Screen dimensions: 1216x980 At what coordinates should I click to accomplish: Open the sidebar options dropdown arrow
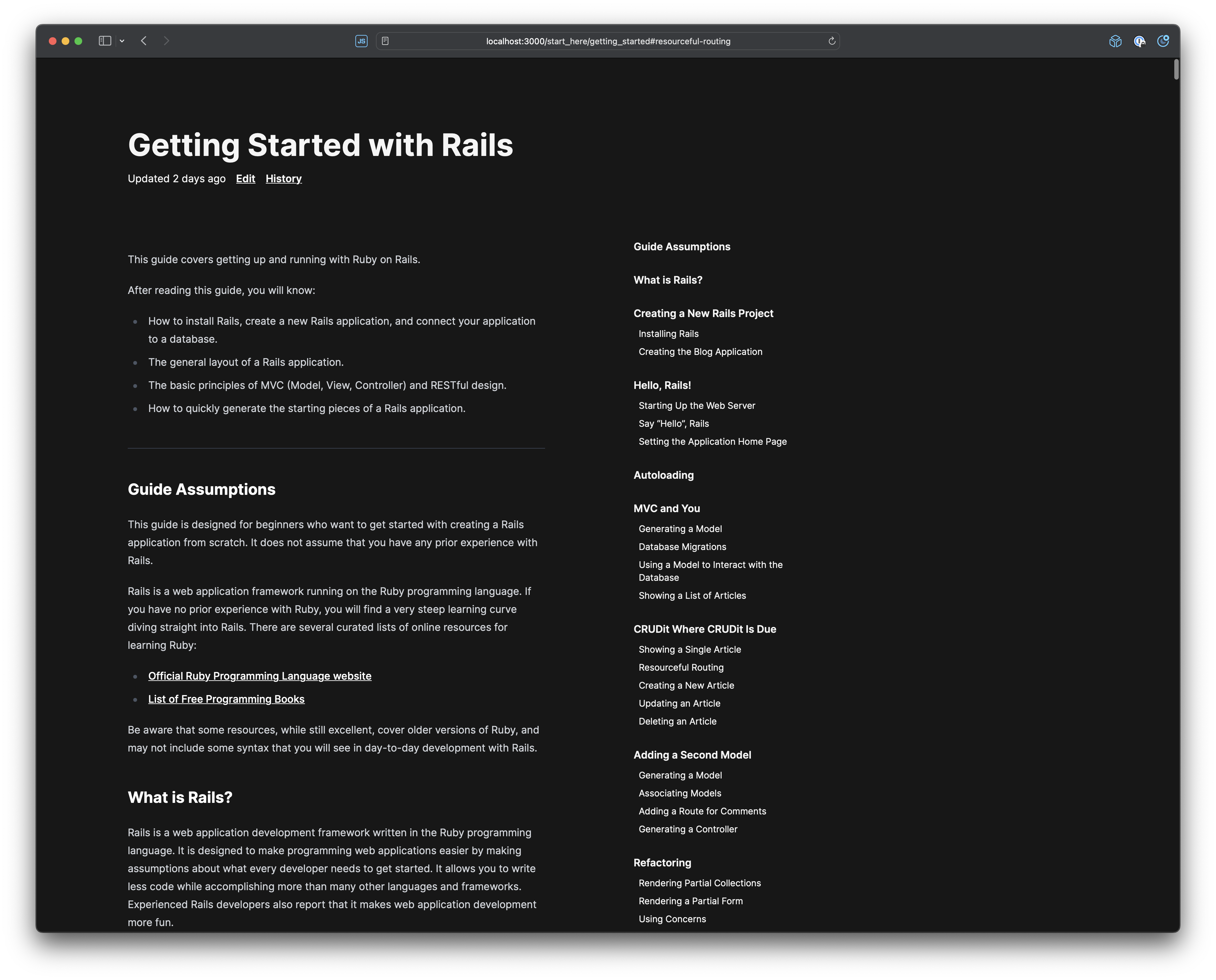click(122, 41)
